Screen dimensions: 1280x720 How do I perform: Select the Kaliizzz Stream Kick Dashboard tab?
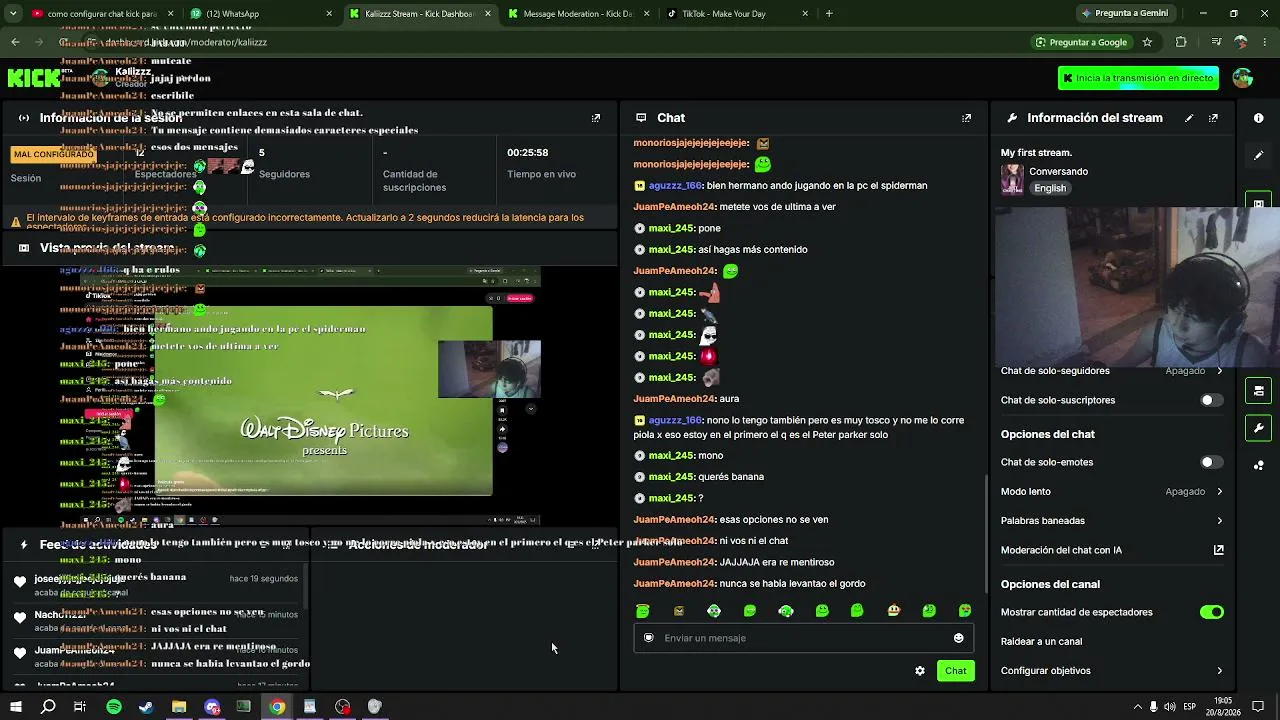[419, 14]
